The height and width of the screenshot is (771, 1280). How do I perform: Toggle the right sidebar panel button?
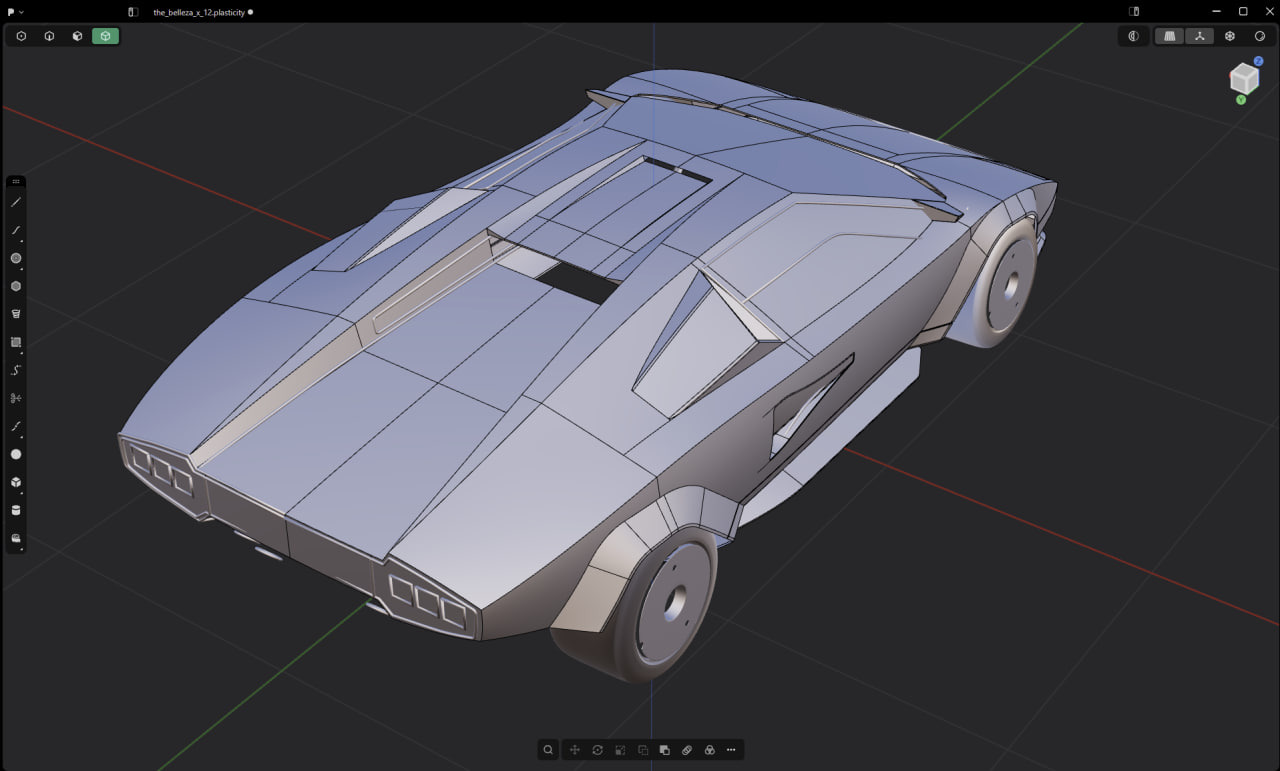[x=1134, y=12]
